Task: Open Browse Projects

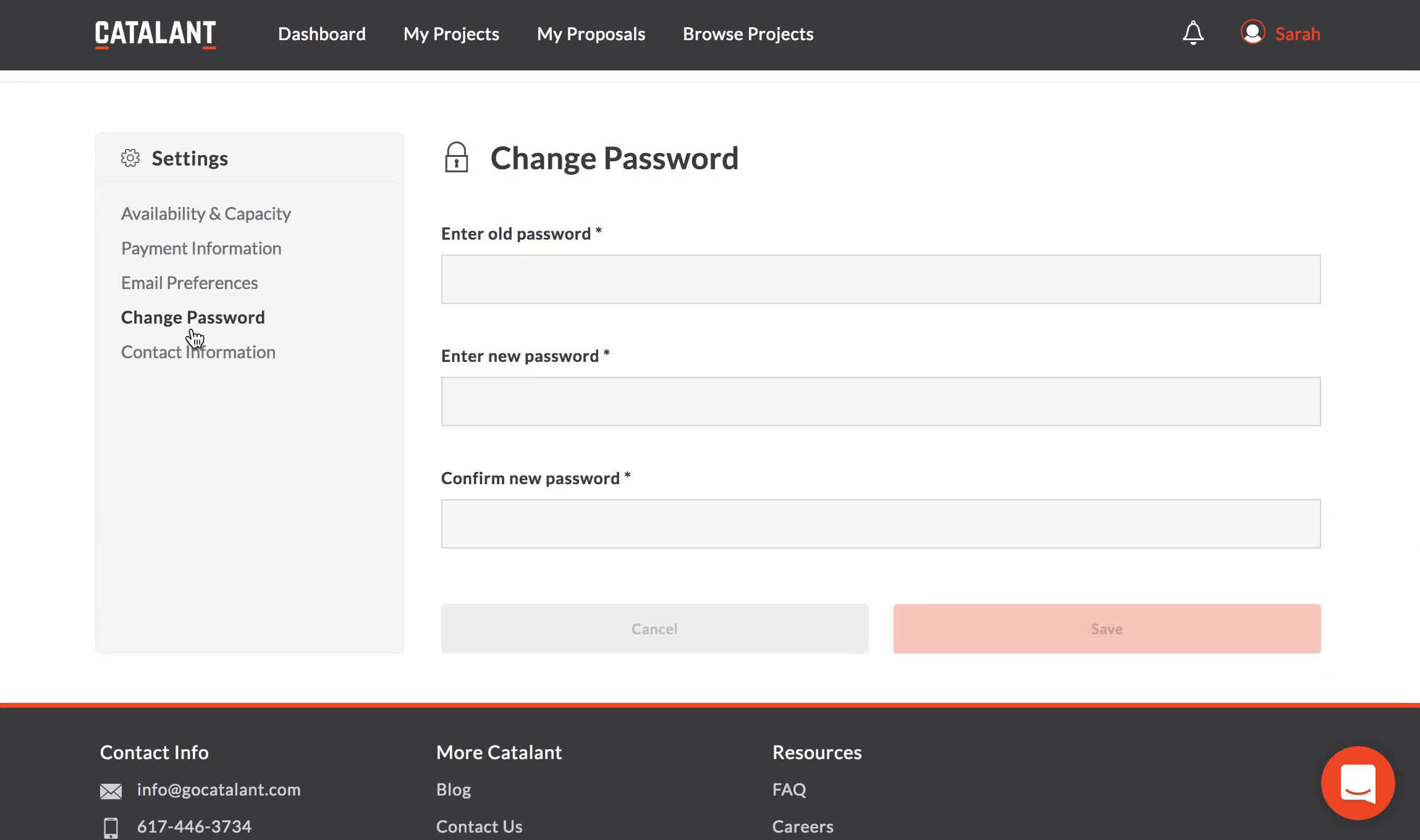Action: 748,34
